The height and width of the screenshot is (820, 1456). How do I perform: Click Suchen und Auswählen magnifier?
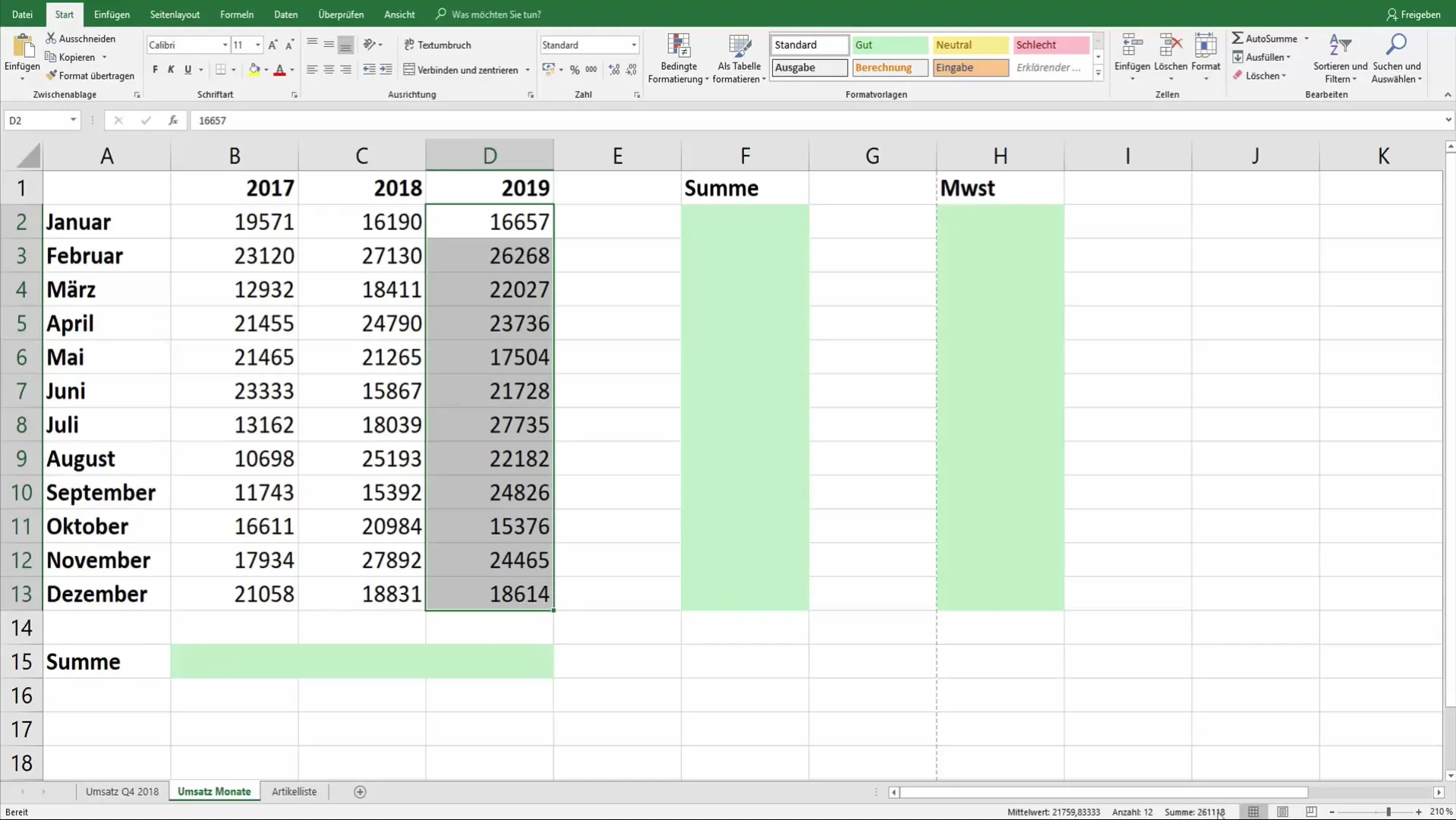1396,45
